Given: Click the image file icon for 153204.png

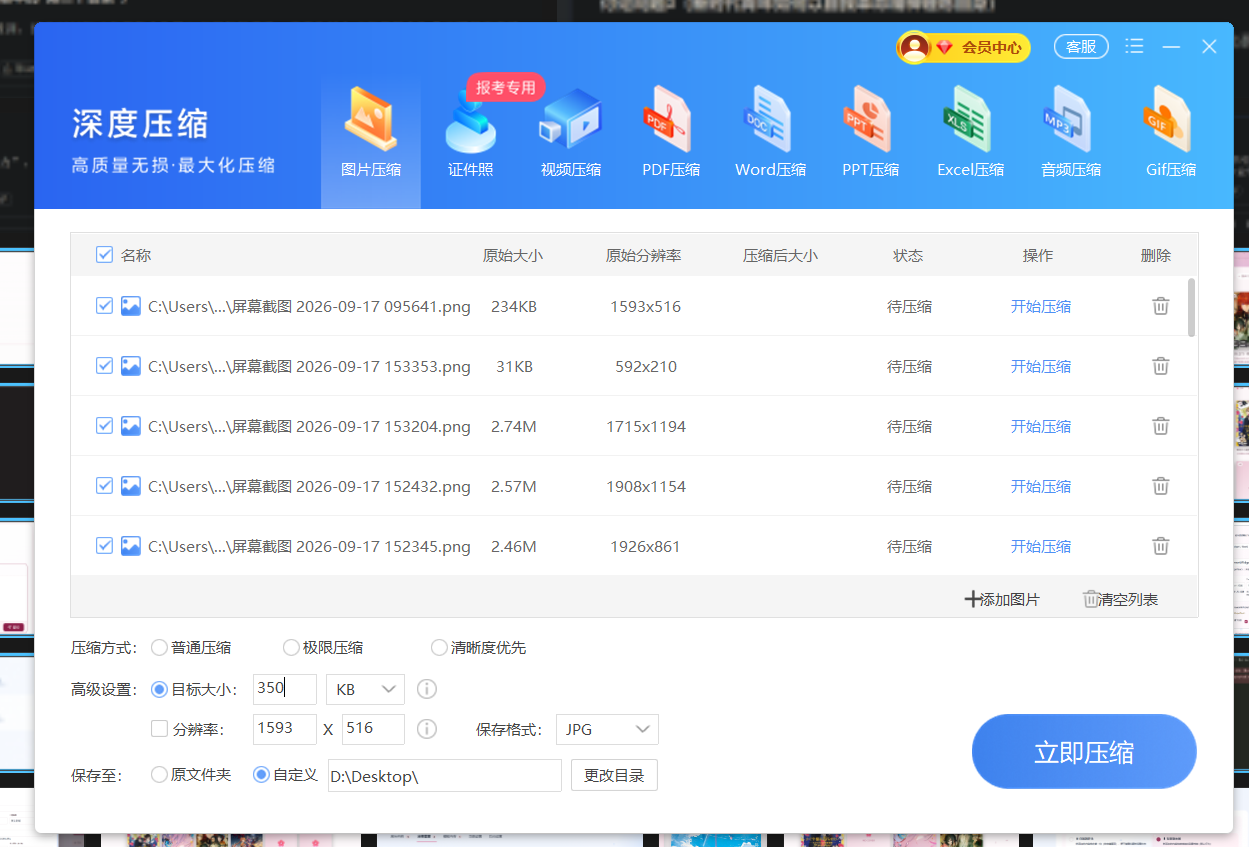Looking at the screenshot, I should (x=131, y=426).
